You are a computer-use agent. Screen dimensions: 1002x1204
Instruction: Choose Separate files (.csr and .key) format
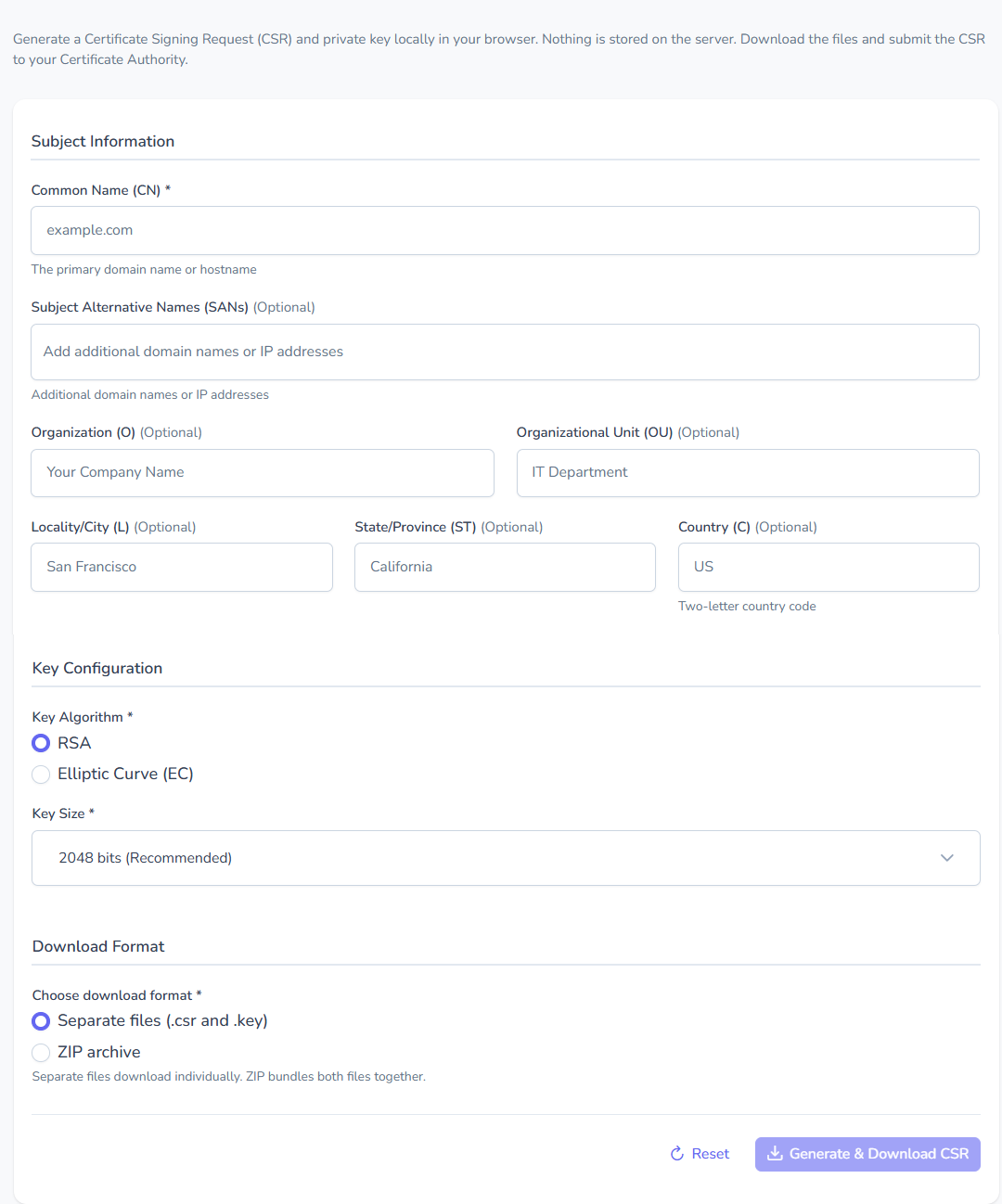[41, 1020]
